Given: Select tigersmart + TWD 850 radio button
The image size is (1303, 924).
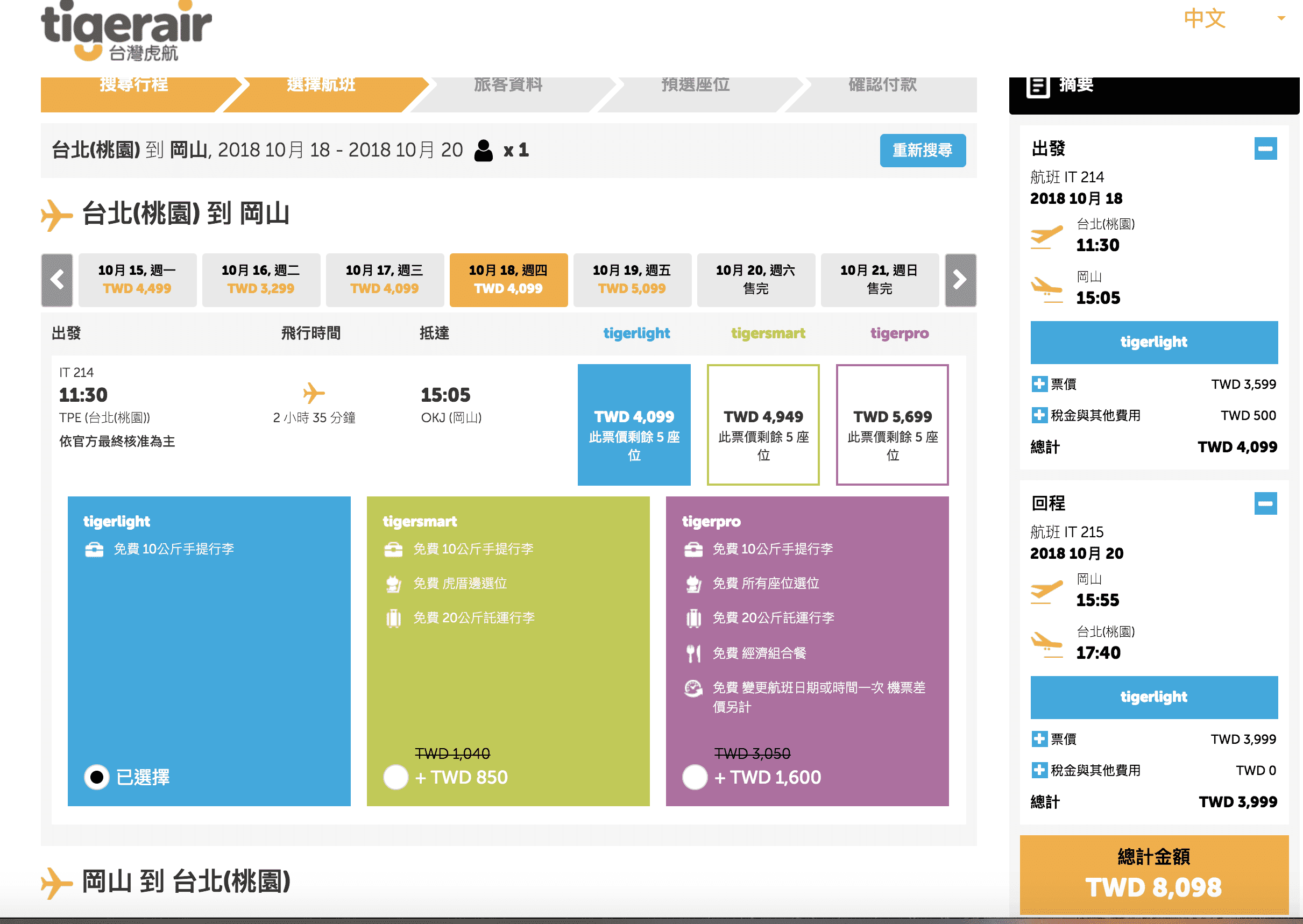Looking at the screenshot, I should tap(396, 777).
